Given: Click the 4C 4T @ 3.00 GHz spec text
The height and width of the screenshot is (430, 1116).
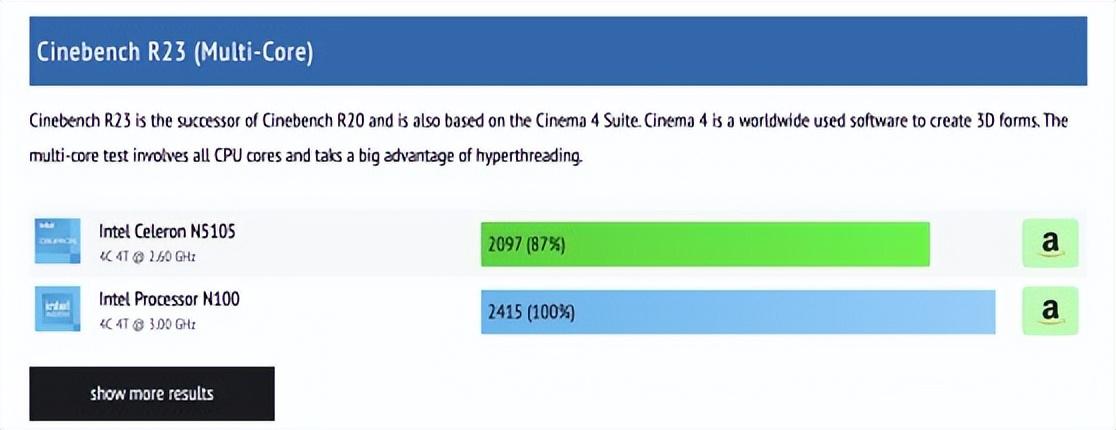Looking at the screenshot, I should [x=147, y=324].
